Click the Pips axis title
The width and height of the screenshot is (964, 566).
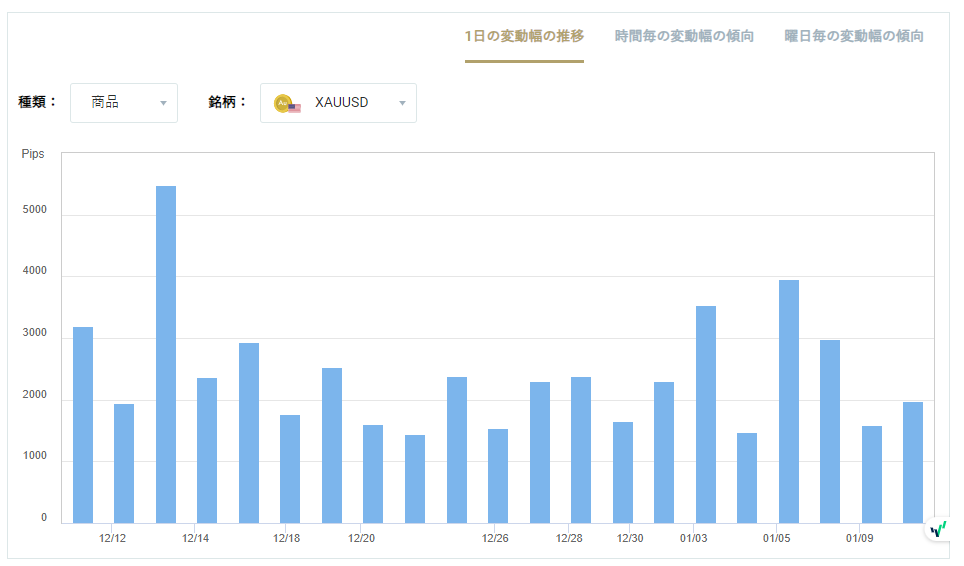pyautogui.click(x=33, y=154)
